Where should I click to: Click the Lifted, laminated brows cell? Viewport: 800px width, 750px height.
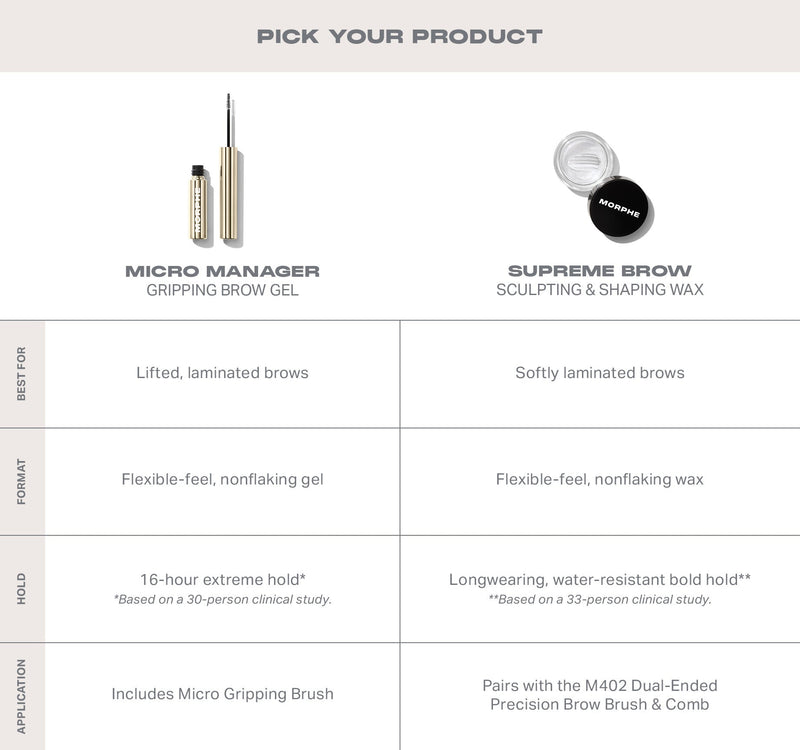[x=222, y=373]
